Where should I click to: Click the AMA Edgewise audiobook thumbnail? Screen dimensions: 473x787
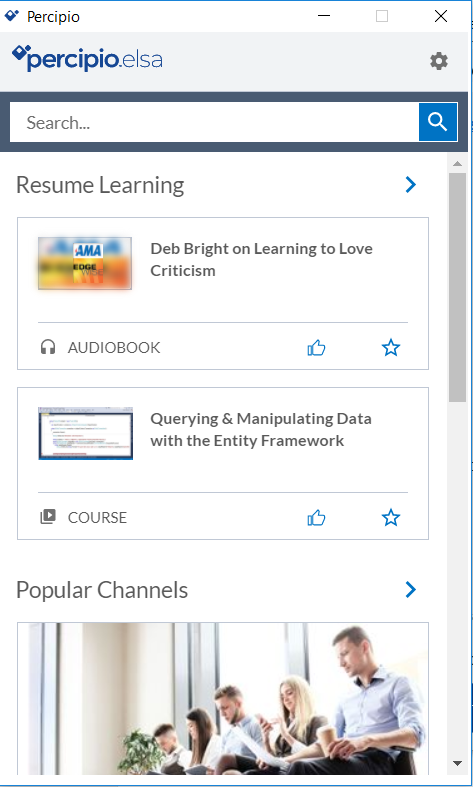pyautogui.click(x=85, y=264)
